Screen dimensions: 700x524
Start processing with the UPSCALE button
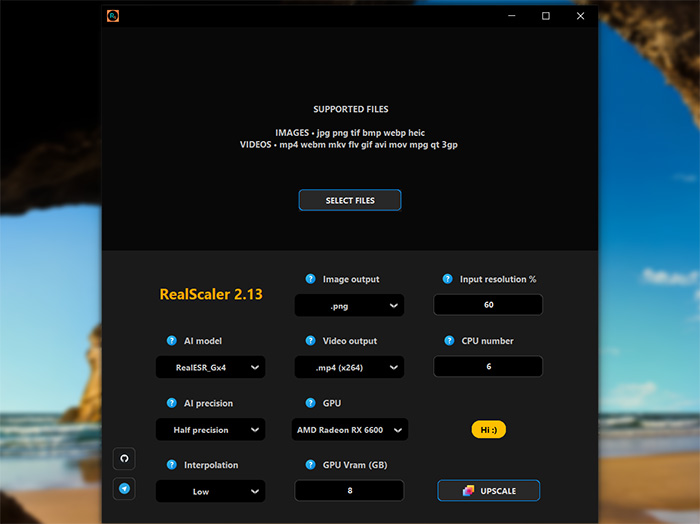tap(488, 490)
